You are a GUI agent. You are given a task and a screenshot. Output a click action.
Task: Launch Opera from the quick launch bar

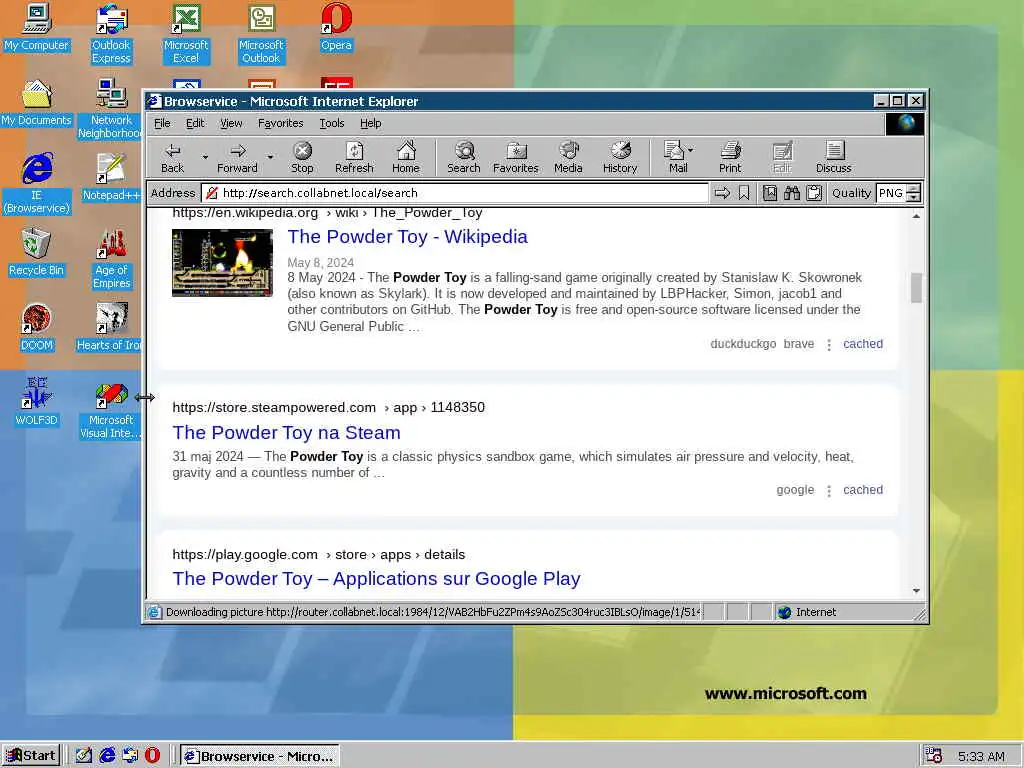pyautogui.click(x=152, y=756)
